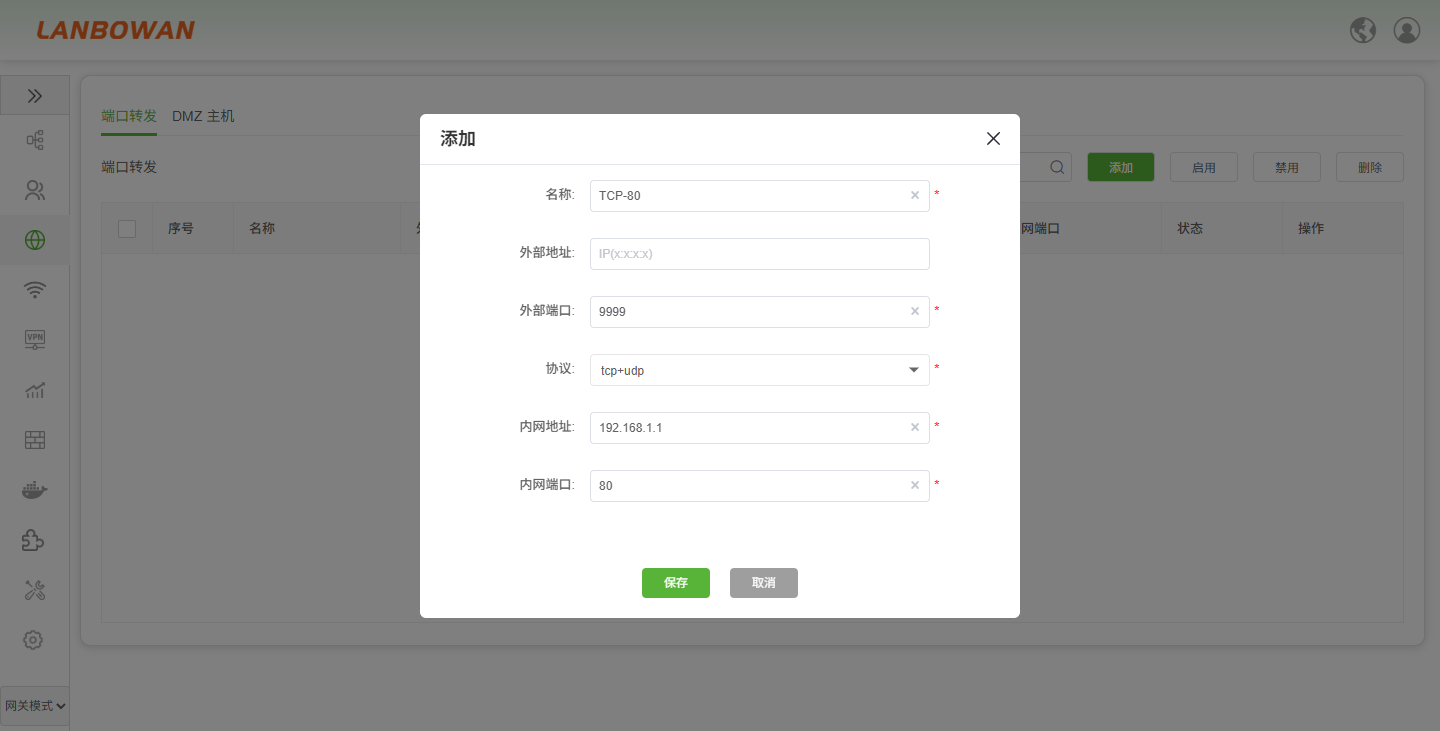Click the 状态 column header
This screenshot has height=731, width=1440.
tap(1190, 228)
